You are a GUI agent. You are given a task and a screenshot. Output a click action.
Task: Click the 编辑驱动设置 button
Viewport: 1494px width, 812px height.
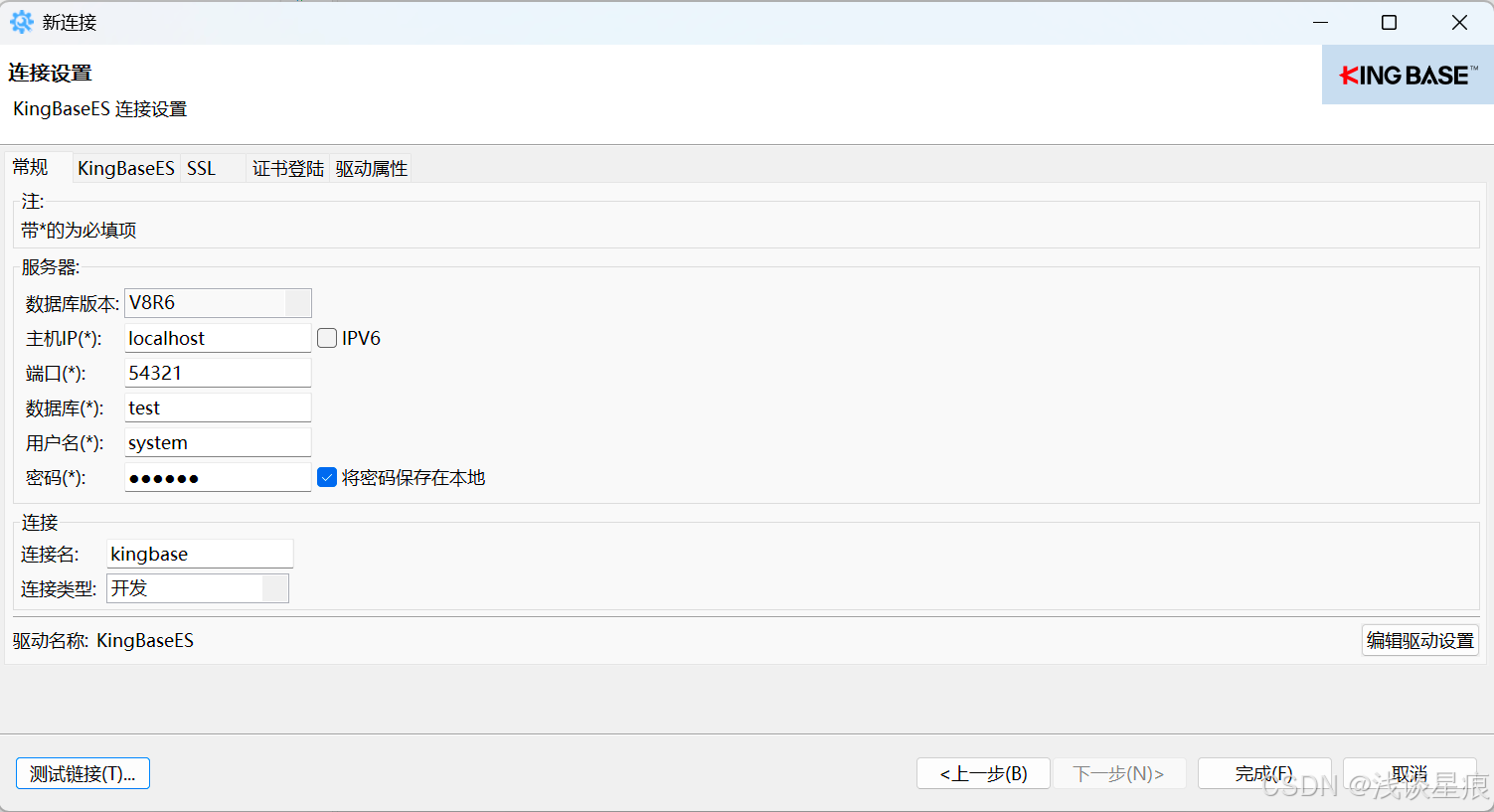1420,640
